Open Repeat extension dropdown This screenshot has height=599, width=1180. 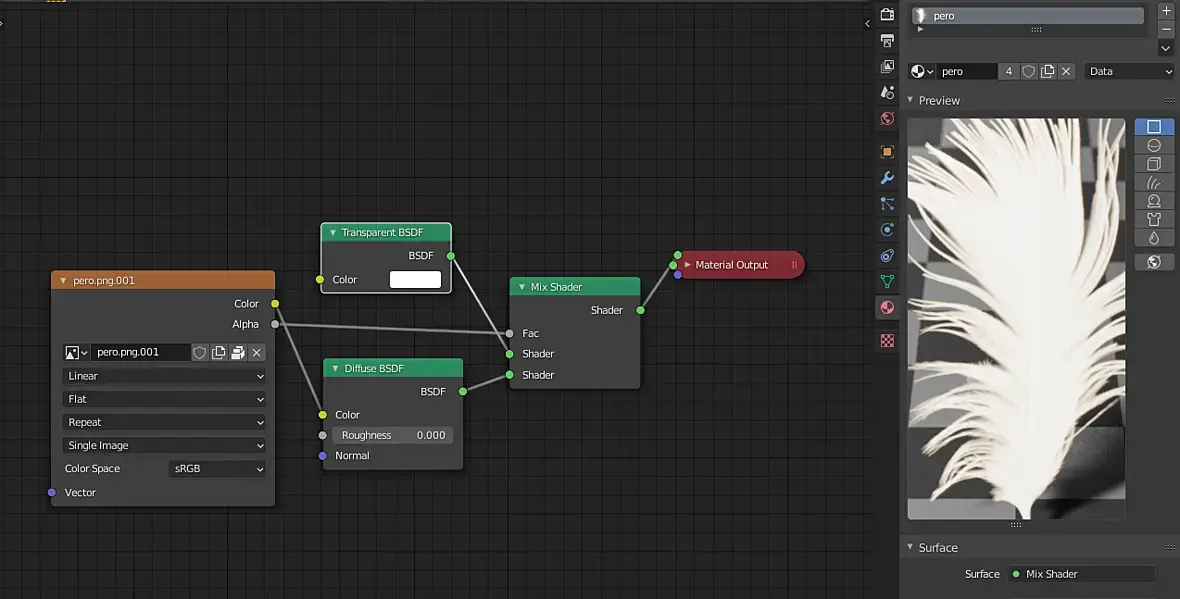(165, 422)
